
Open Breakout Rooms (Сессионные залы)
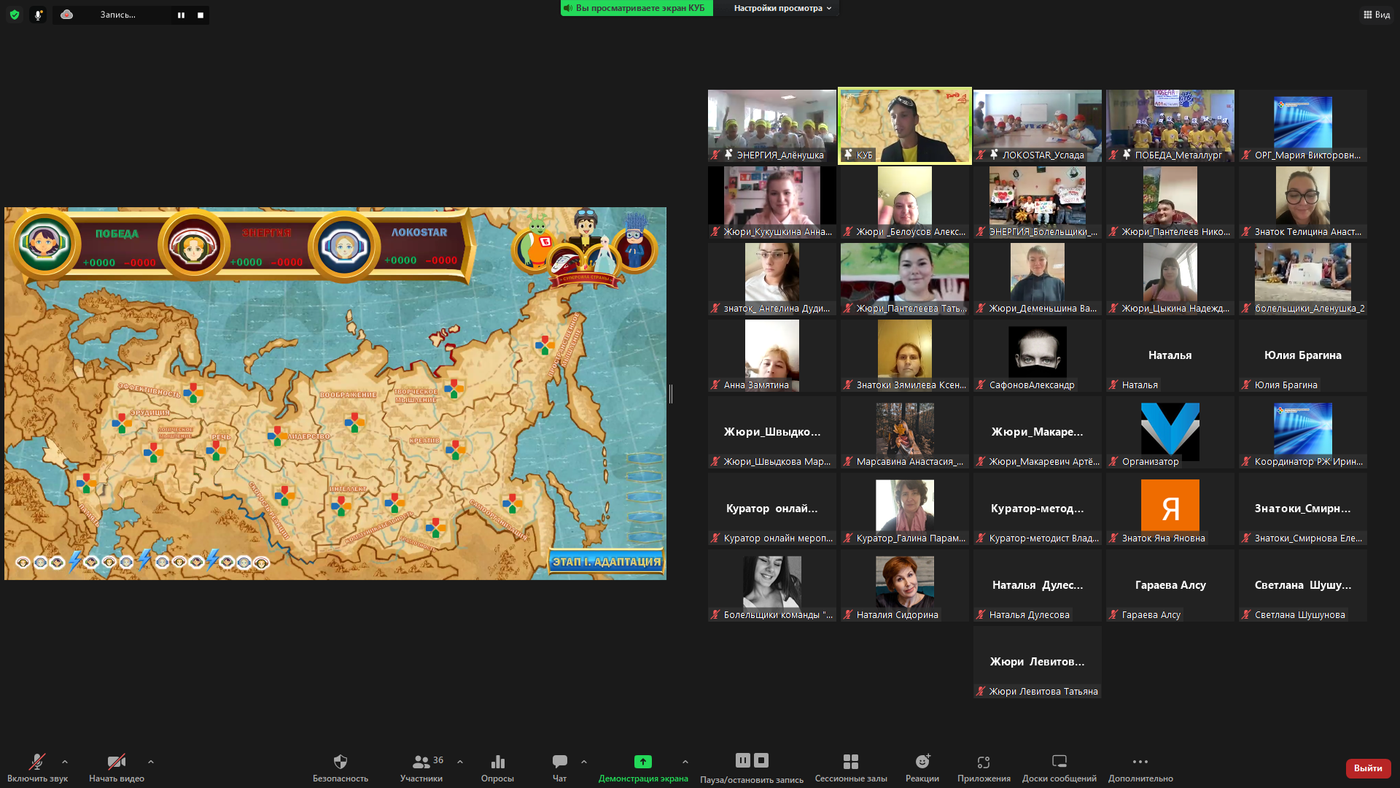[x=850, y=762]
